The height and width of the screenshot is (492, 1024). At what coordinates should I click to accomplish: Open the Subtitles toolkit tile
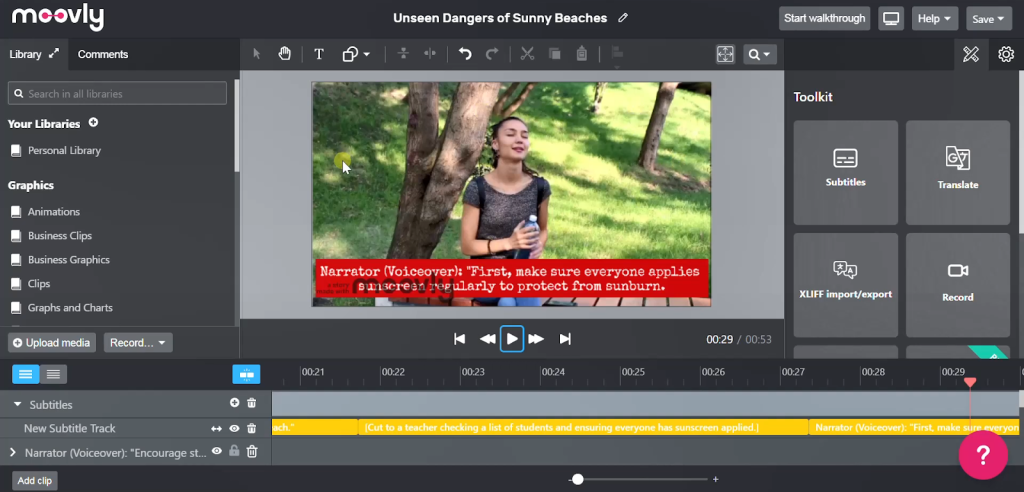845,172
